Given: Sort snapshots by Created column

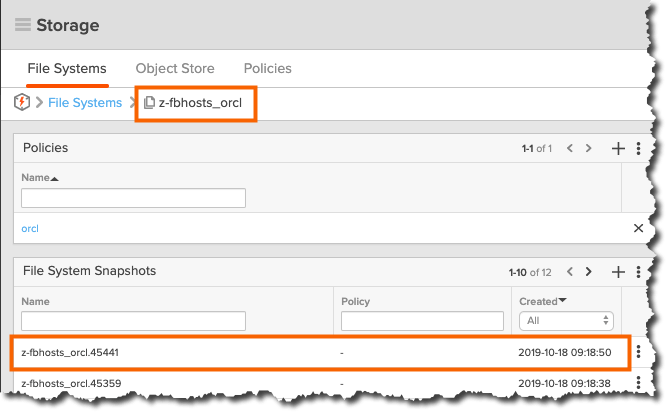Looking at the screenshot, I should tap(543, 301).
